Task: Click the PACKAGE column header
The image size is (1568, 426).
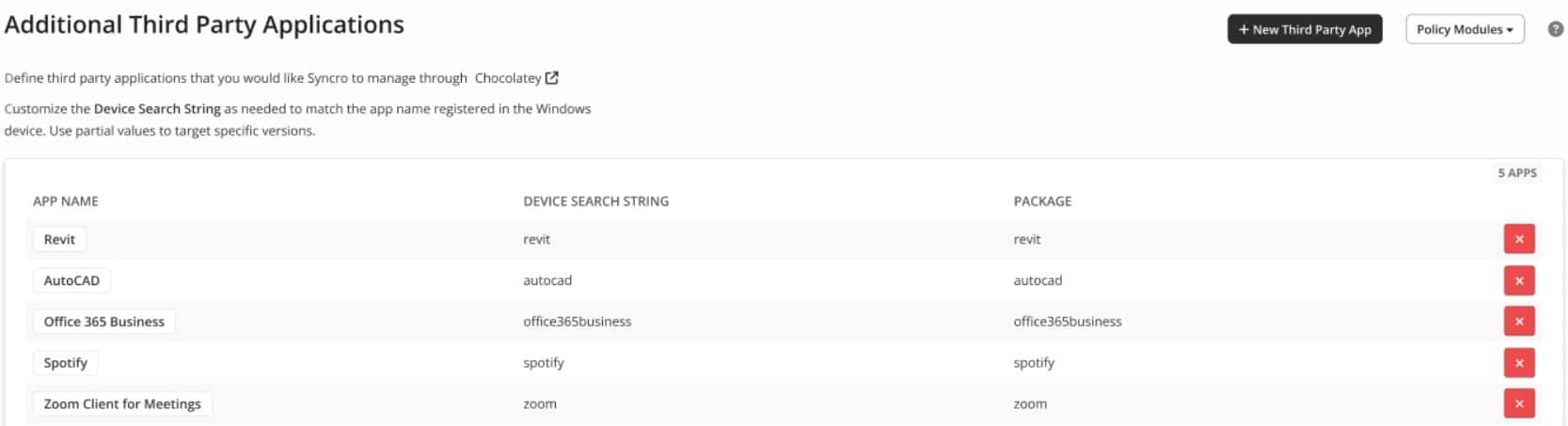Action: [1042, 201]
